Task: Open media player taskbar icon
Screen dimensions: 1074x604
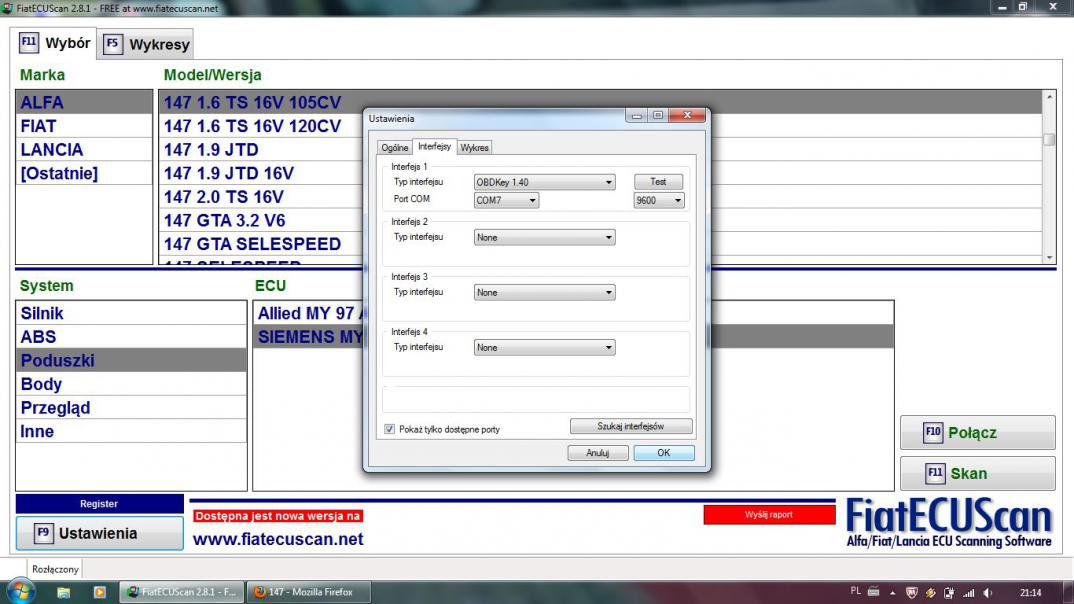Action: pos(100,592)
